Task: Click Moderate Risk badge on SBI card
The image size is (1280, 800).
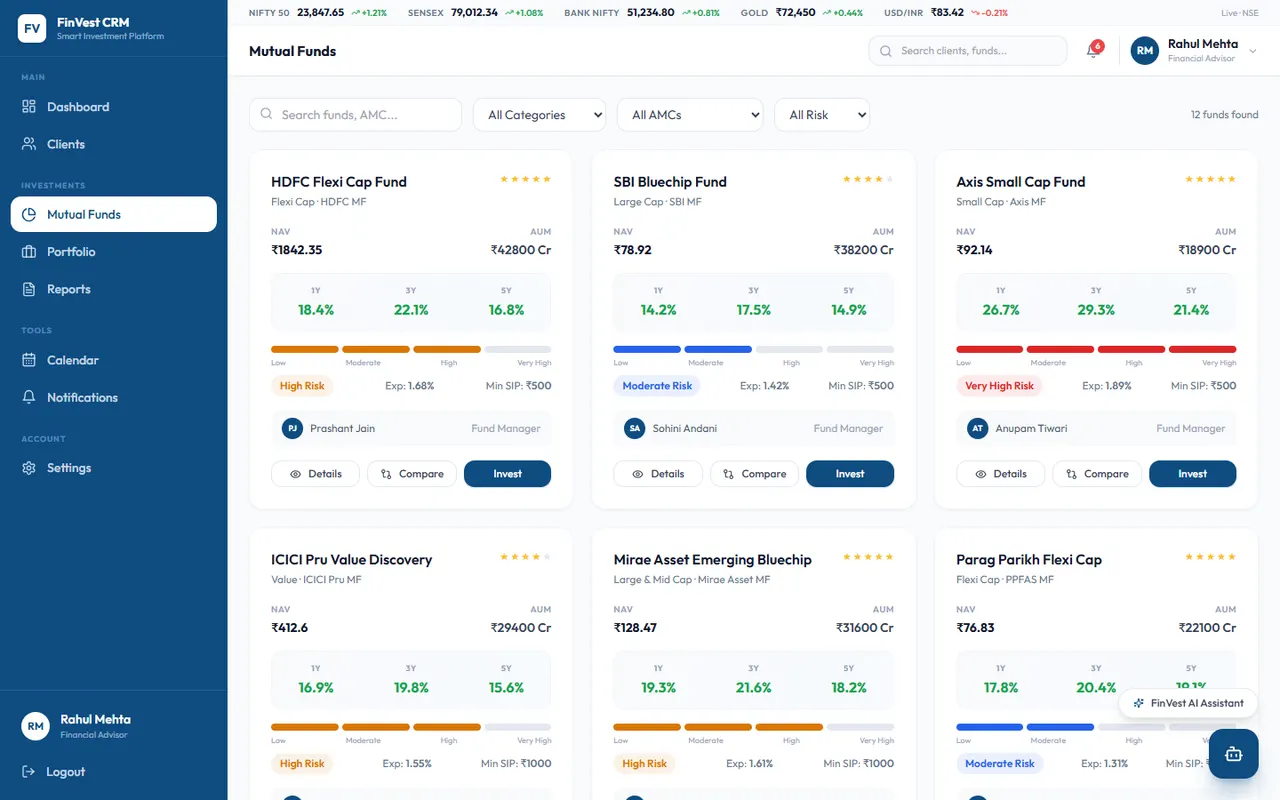Action: click(657, 386)
